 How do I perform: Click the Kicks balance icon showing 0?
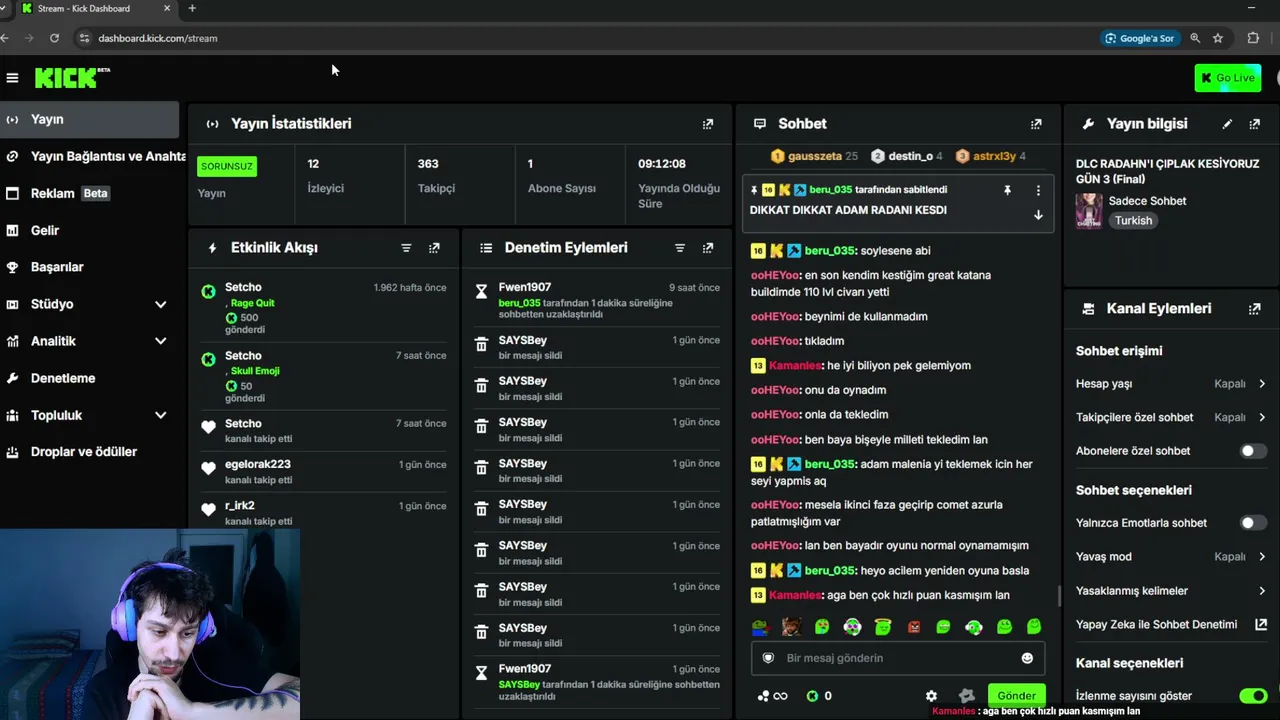pyautogui.click(x=819, y=696)
